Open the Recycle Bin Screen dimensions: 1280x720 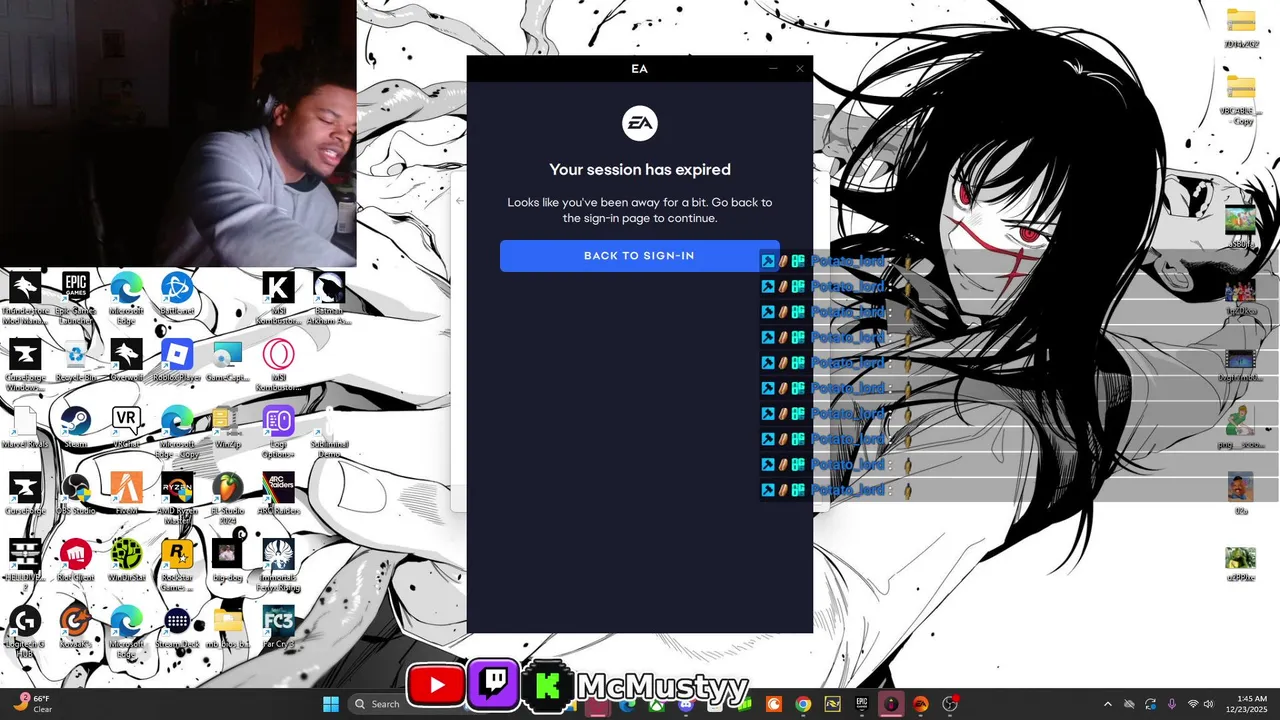(x=76, y=361)
